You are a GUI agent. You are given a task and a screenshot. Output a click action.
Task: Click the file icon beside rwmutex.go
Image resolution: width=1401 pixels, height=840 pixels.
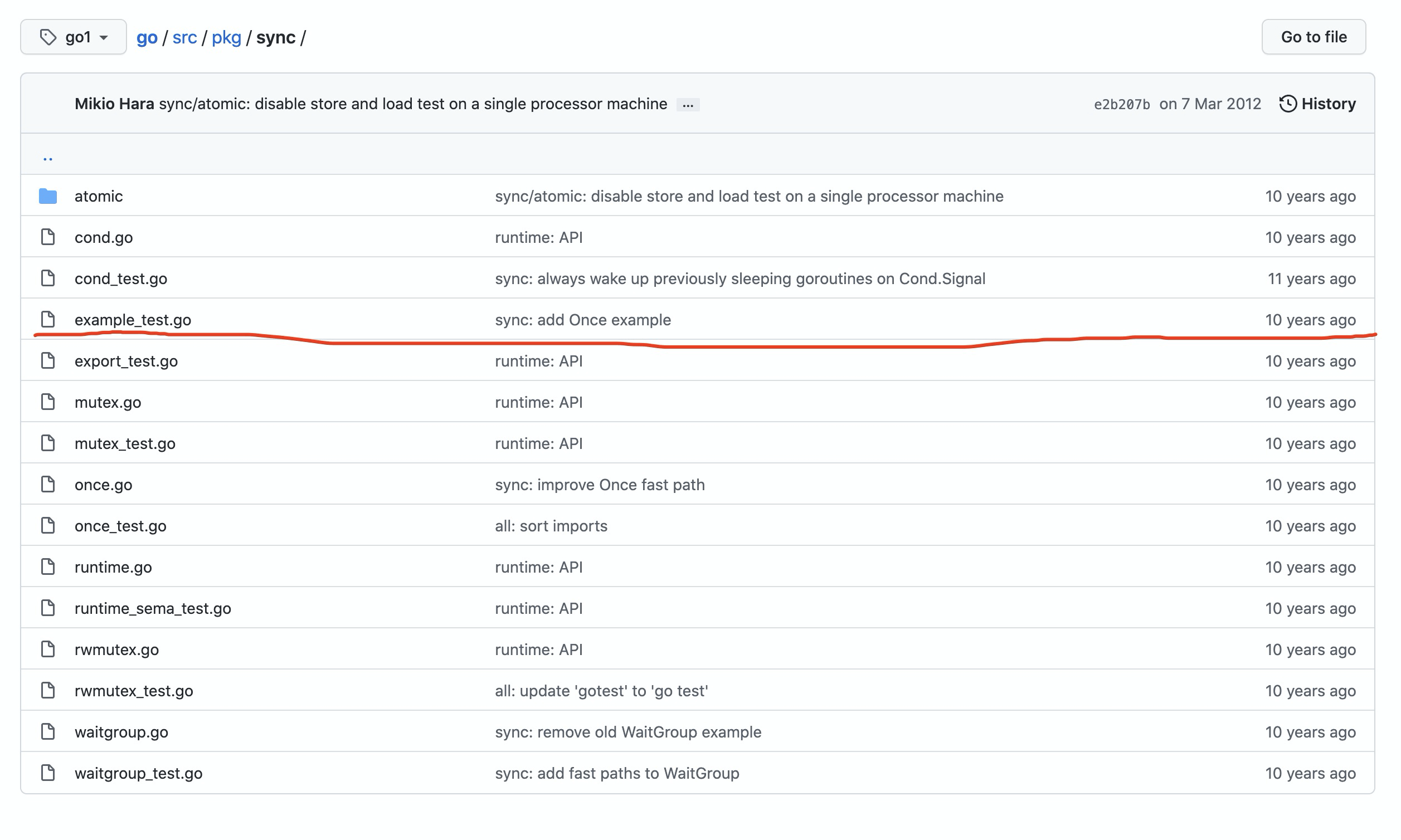coord(48,649)
